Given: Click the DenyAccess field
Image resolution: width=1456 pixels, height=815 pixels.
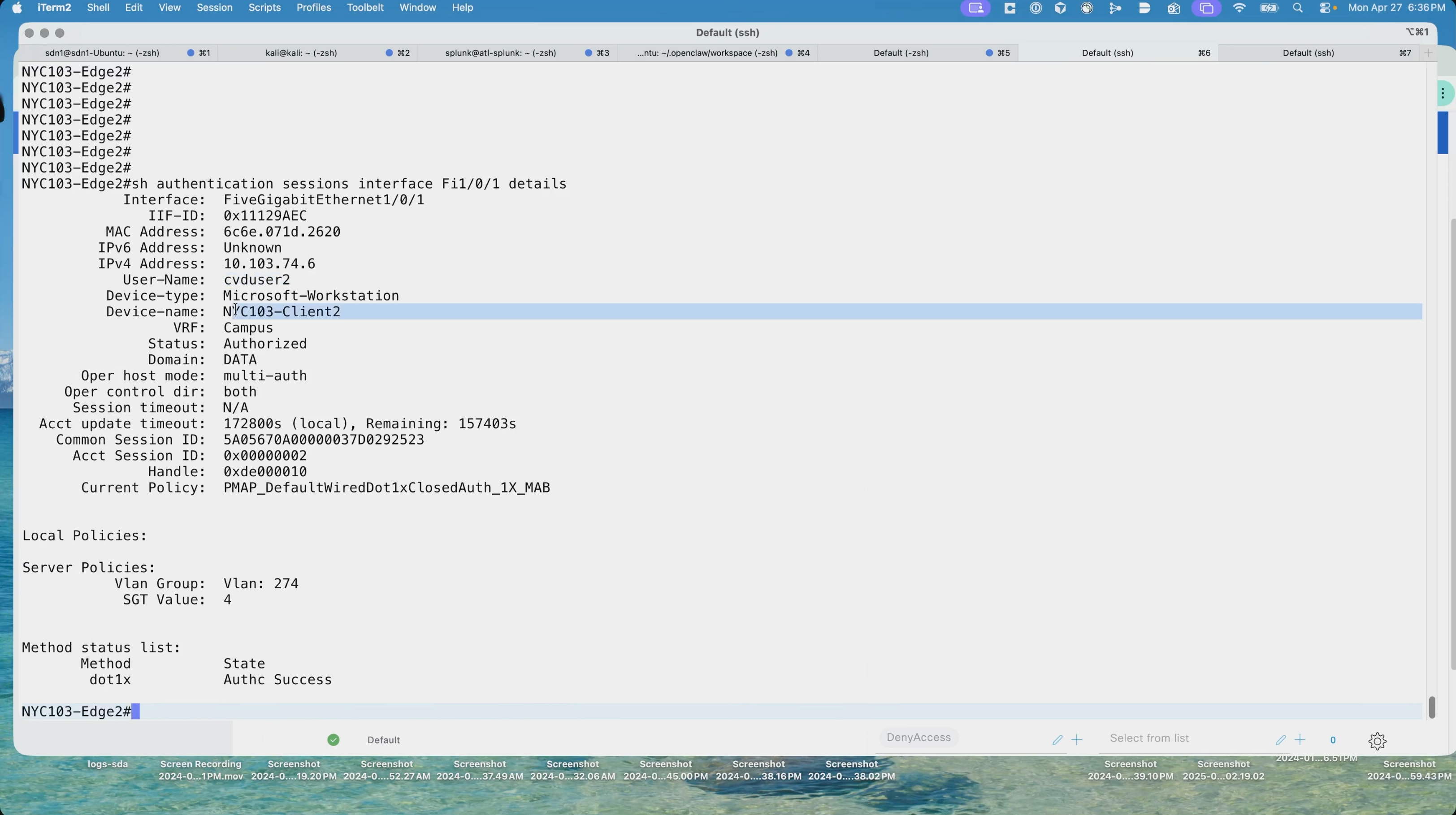Looking at the screenshot, I should (x=919, y=737).
